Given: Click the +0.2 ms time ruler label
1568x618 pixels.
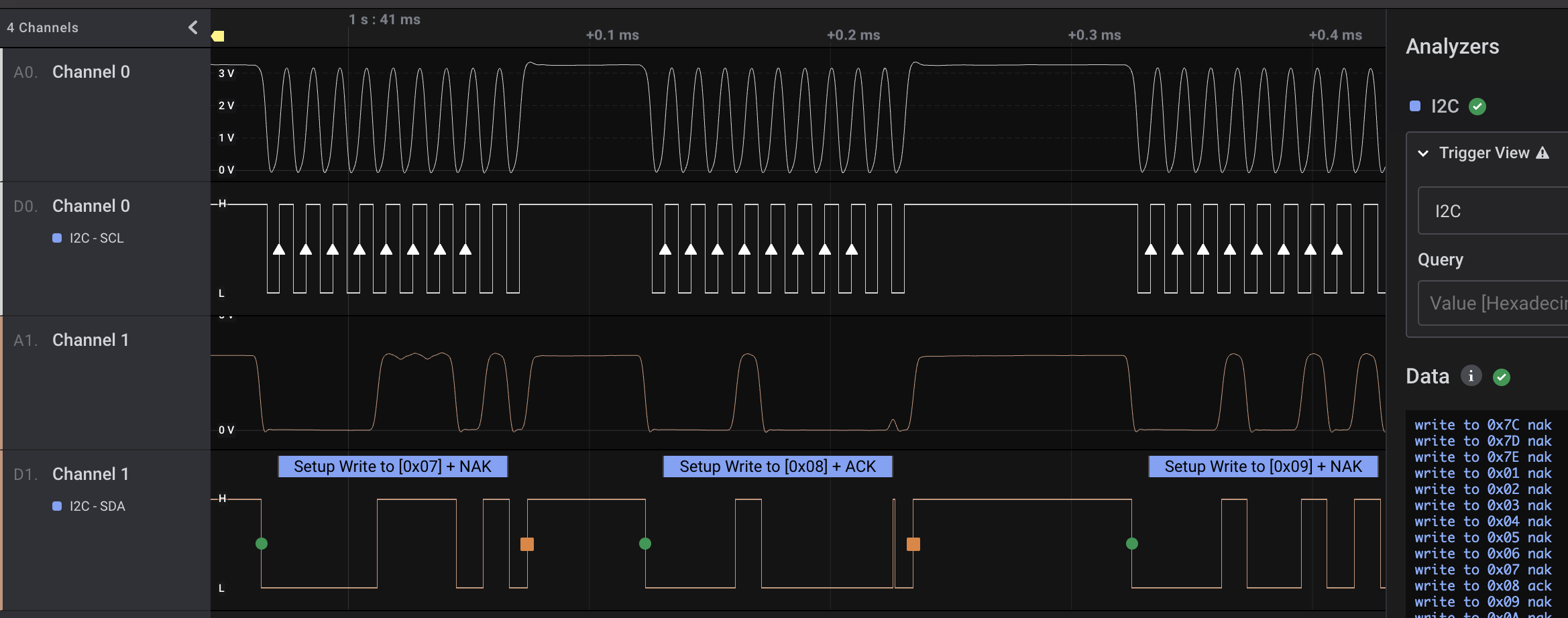Looking at the screenshot, I should (853, 35).
